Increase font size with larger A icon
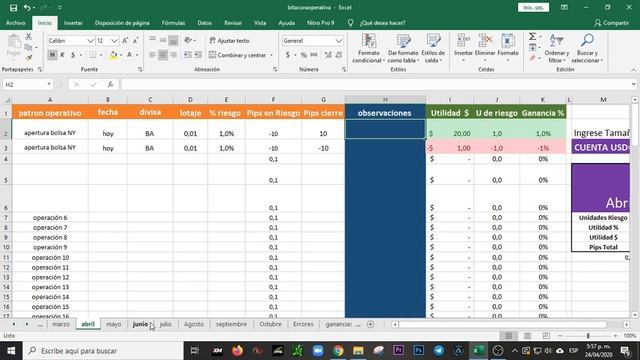The width and height of the screenshot is (640, 360). (125, 41)
